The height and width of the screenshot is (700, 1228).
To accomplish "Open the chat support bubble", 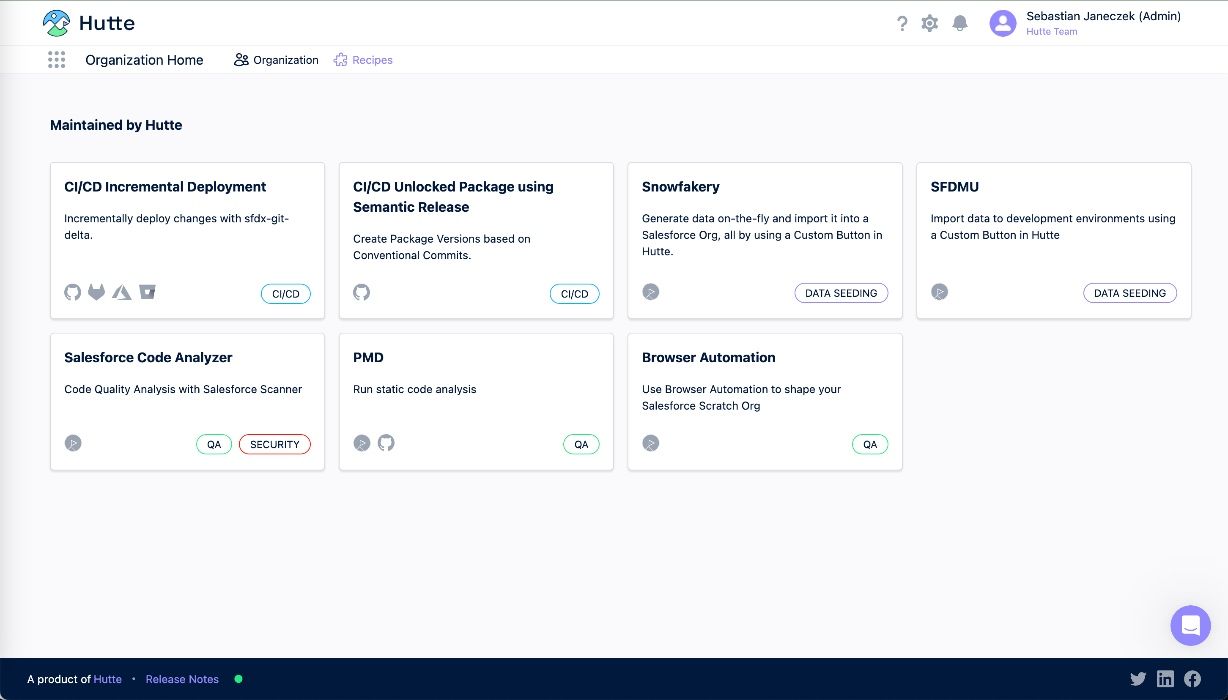I will [x=1190, y=625].
